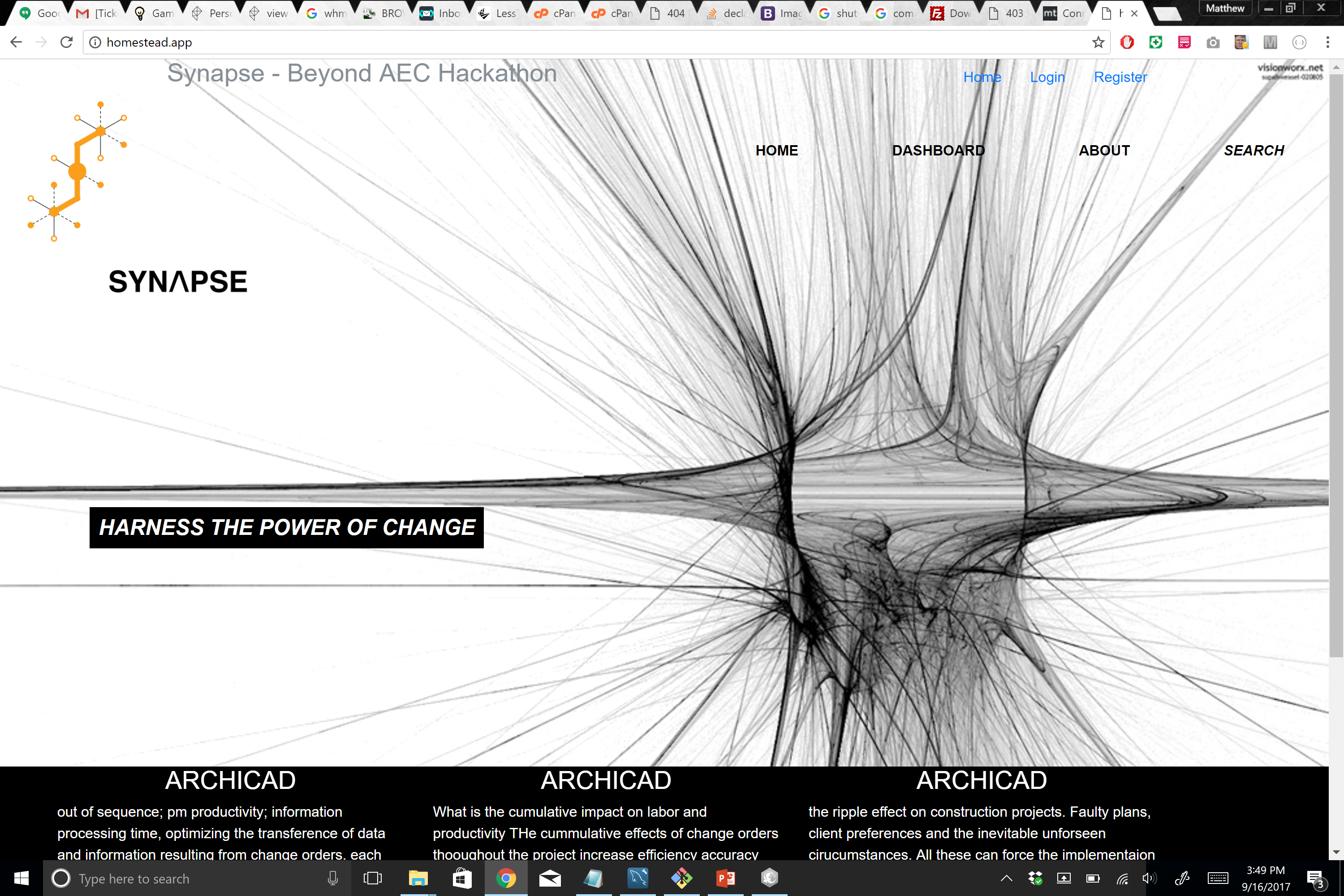This screenshot has width=1344, height=896.
Task: Click the page's vertical scrollbar
Action: click(1335, 366)
